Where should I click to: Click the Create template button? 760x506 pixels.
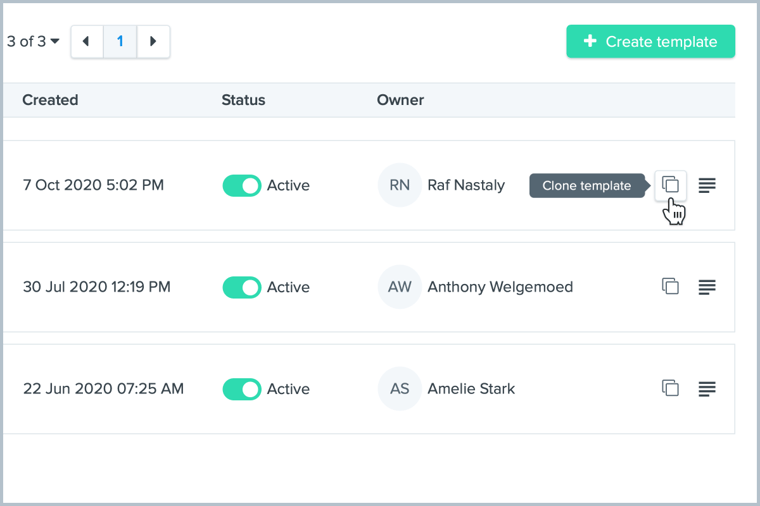[650, 42]
